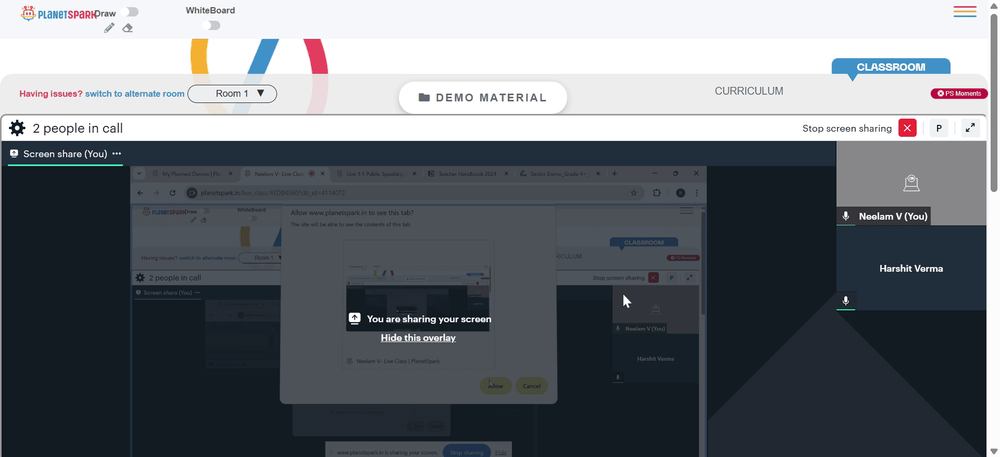Viewport: 1000px width, 457px height.
Task: Click the upload icon beside 'You are sharing your screen'
Action: pos(355,319)
